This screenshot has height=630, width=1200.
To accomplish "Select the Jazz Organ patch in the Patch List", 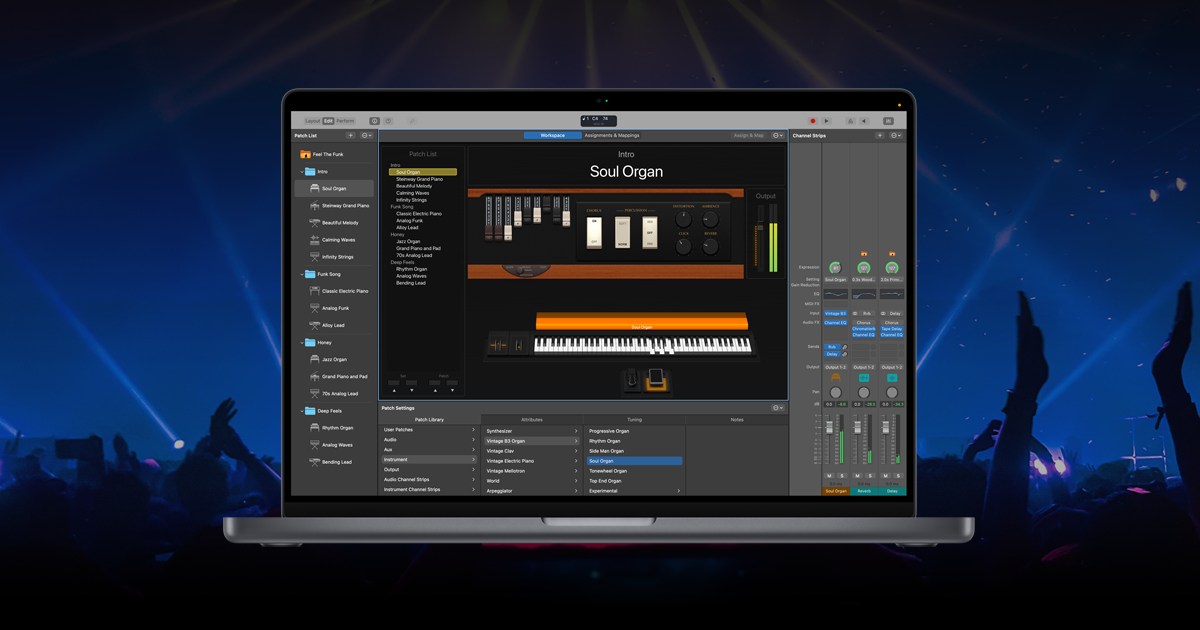I will pyautogui.click(x=335, y=359).
